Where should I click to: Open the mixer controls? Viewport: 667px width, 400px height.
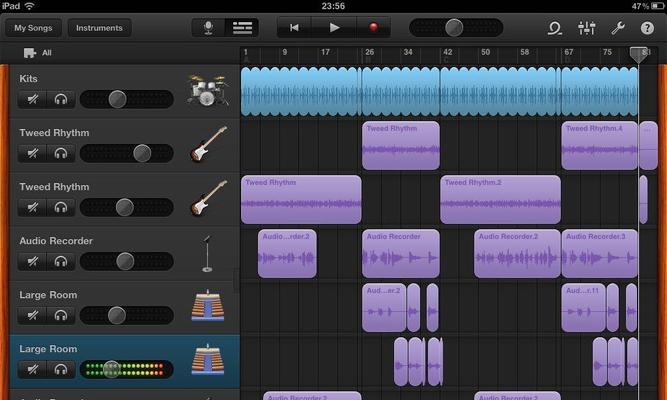coord(587,28)
